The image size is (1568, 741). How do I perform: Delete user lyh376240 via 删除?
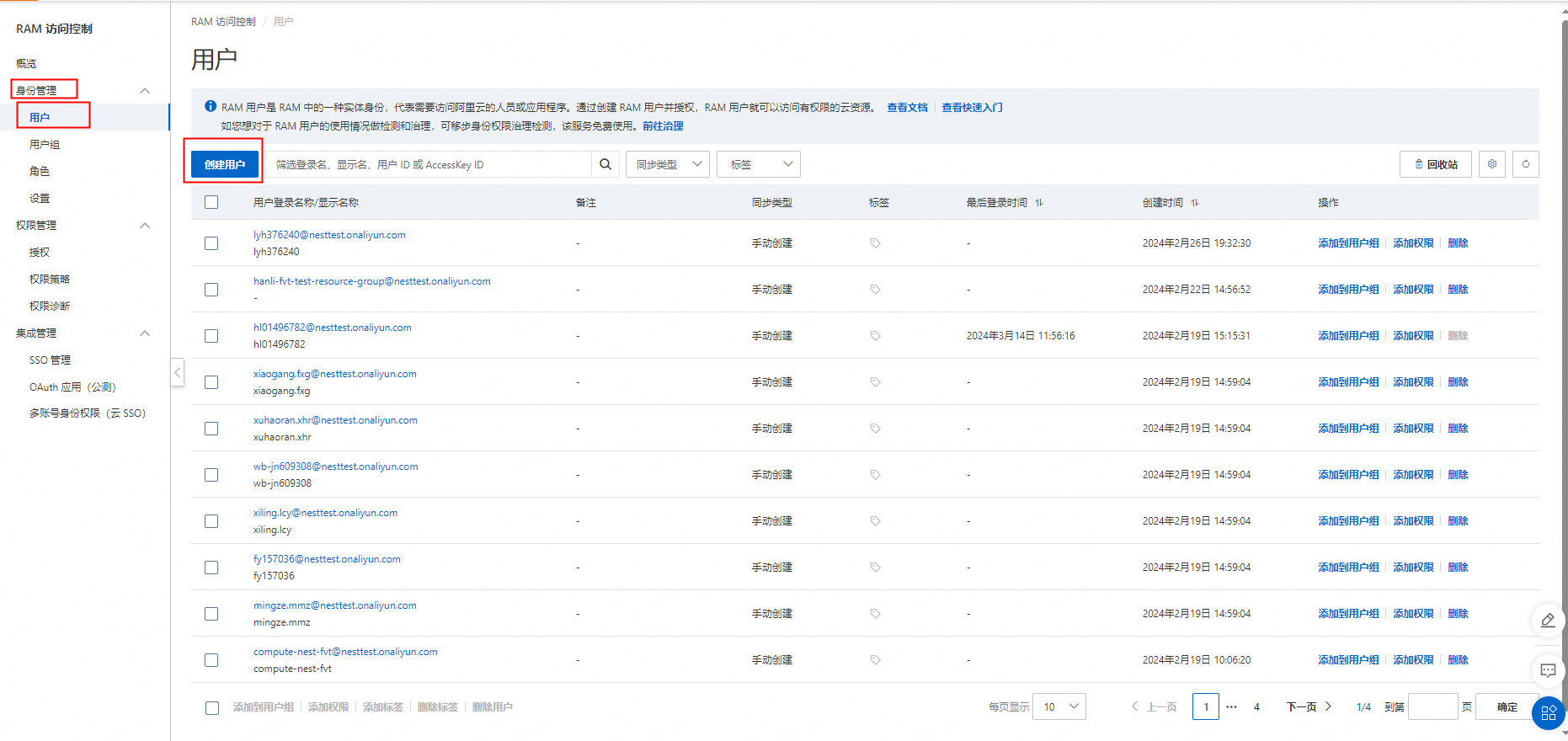[x=1458, y=243]
